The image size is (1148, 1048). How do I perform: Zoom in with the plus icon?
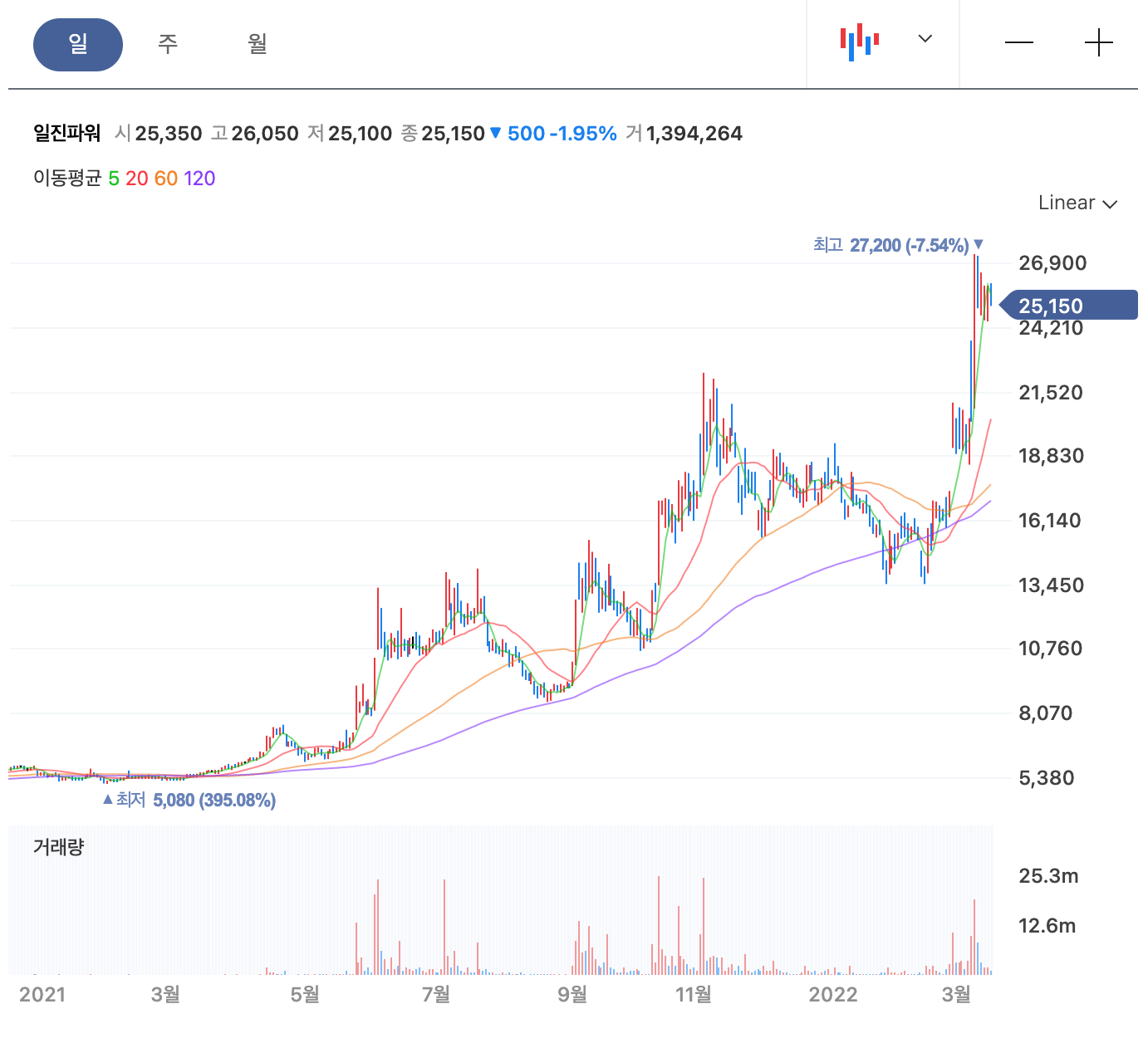pos(1099,42)
